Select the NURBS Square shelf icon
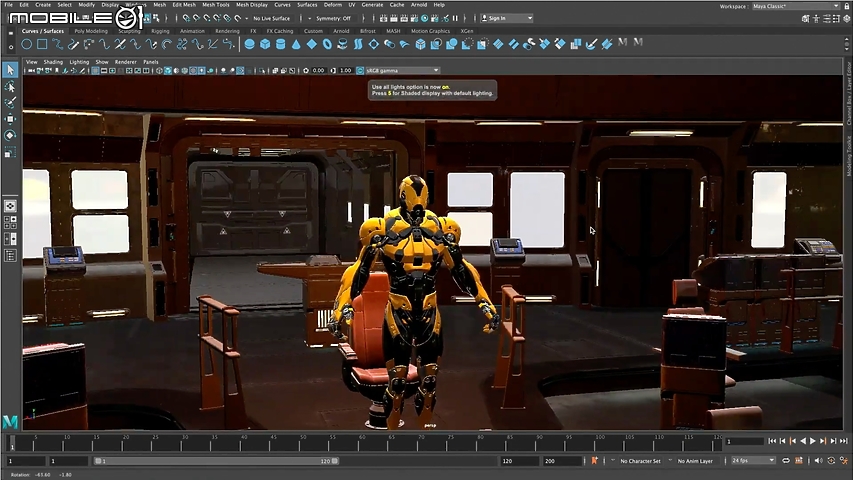Viewport: 854px width, 480px height. [42, 45]
